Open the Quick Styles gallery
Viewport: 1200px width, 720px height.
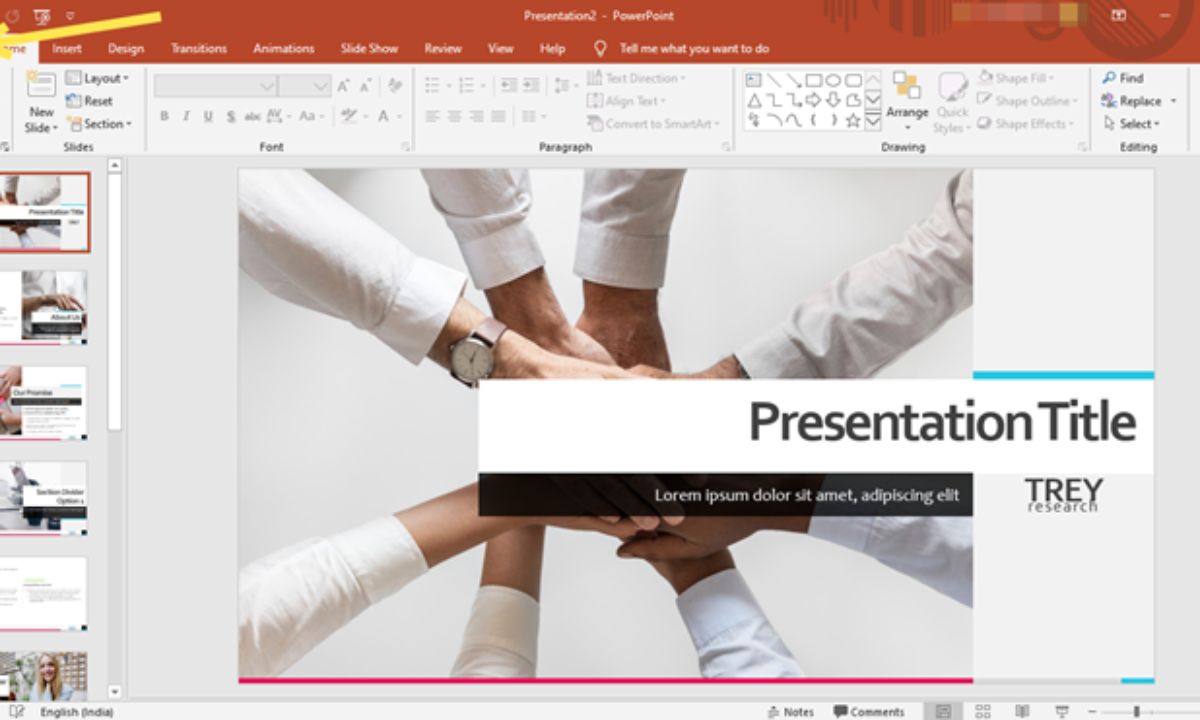(x=952, y=101)
